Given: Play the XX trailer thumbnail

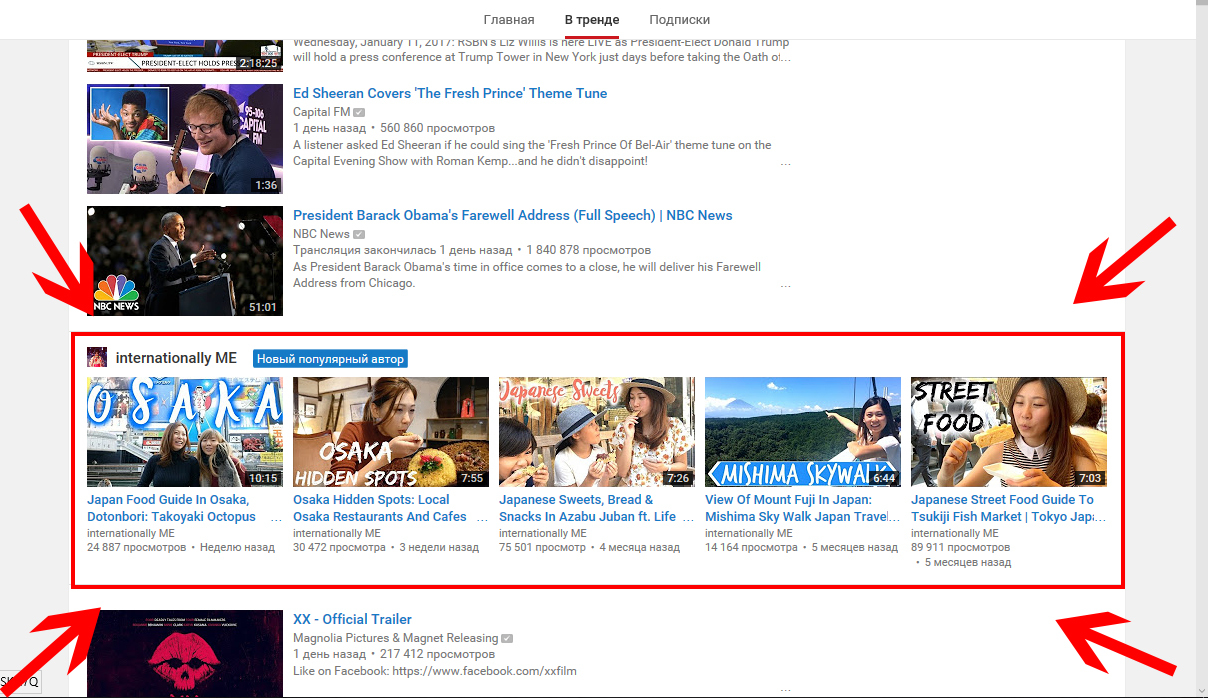Looking at the screenshot, I should 185,653.
